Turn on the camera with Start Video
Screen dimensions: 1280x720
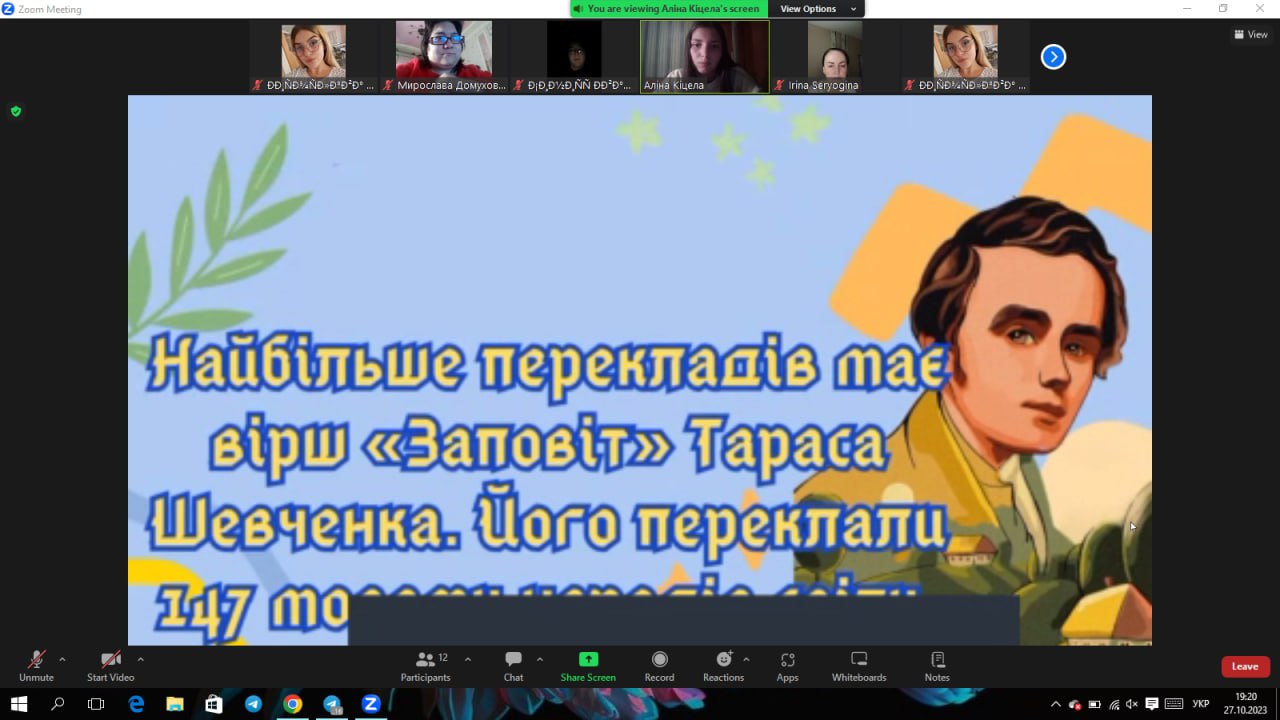110,666
